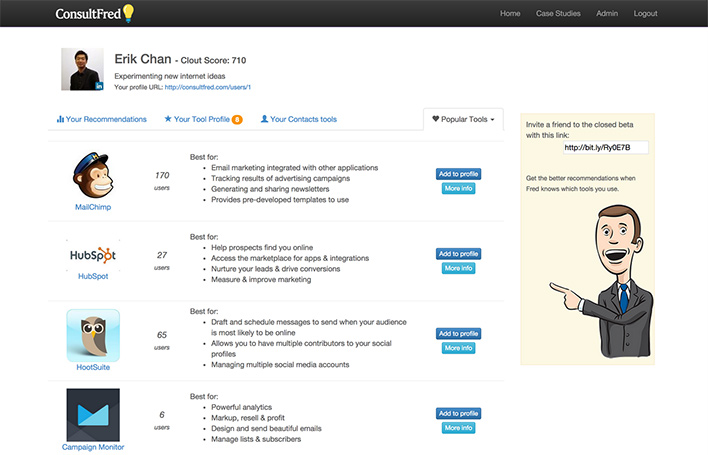Add HootSuite to profile
The height and width of the screenshot is (455, 708).
coord(458,334)
